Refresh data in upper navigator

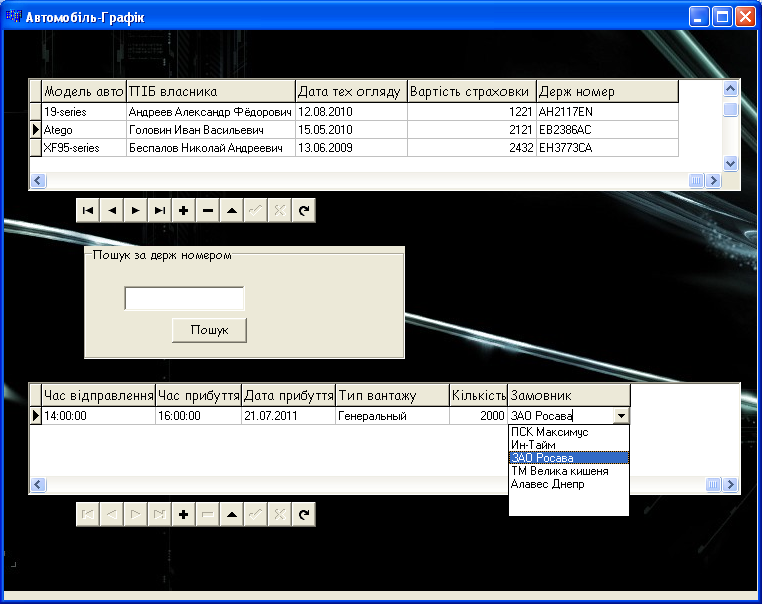pos(304,211)
